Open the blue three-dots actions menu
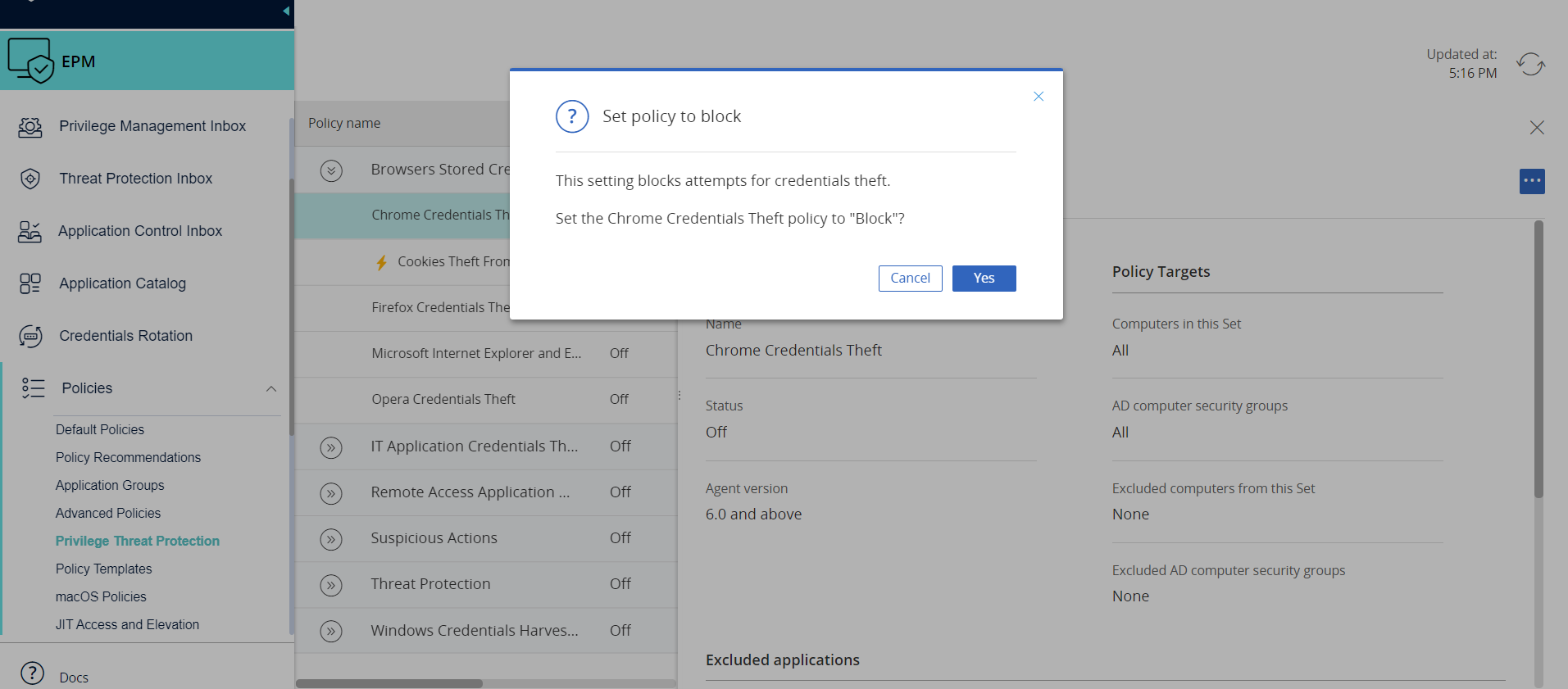The image size is (1568, 689). pos(1531,181)
